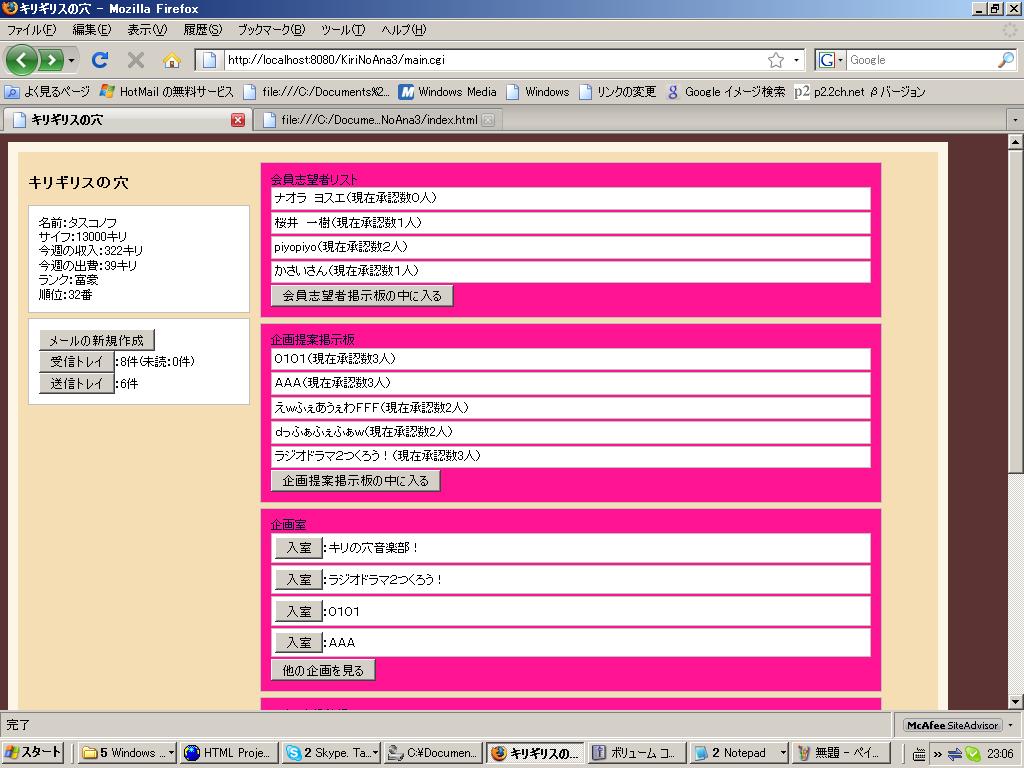The image size is (1024, 768).
Task: Open the Windows スタート menu
Action: pos(32,753)
